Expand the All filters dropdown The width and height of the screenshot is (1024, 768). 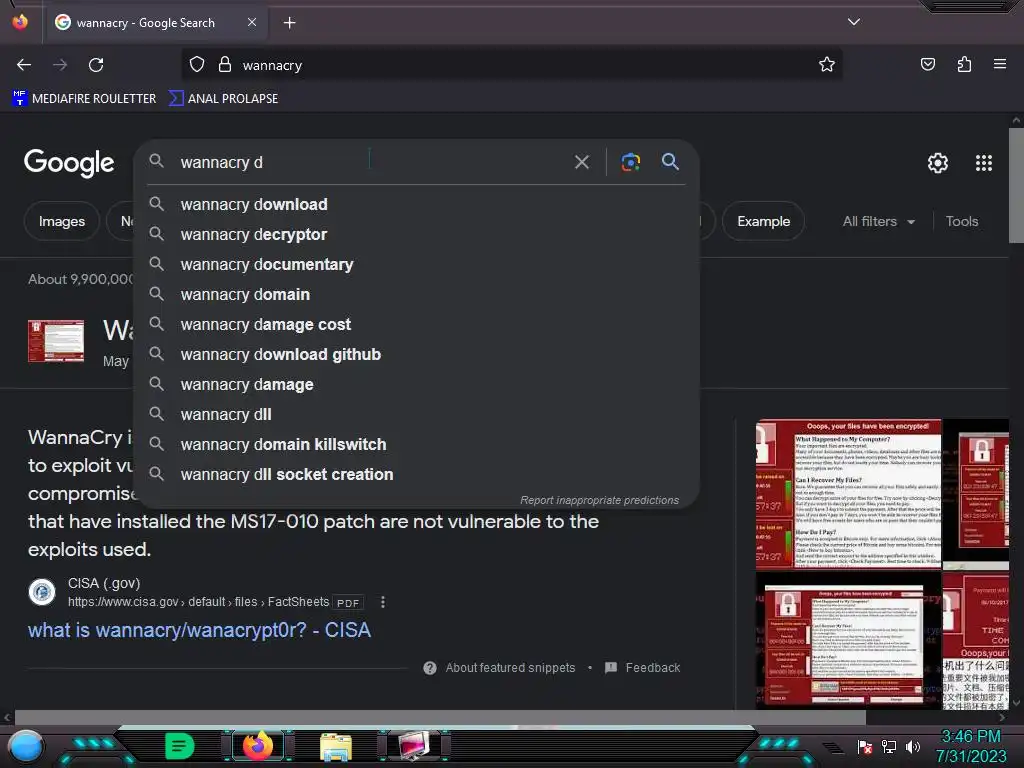coord(878,221)
